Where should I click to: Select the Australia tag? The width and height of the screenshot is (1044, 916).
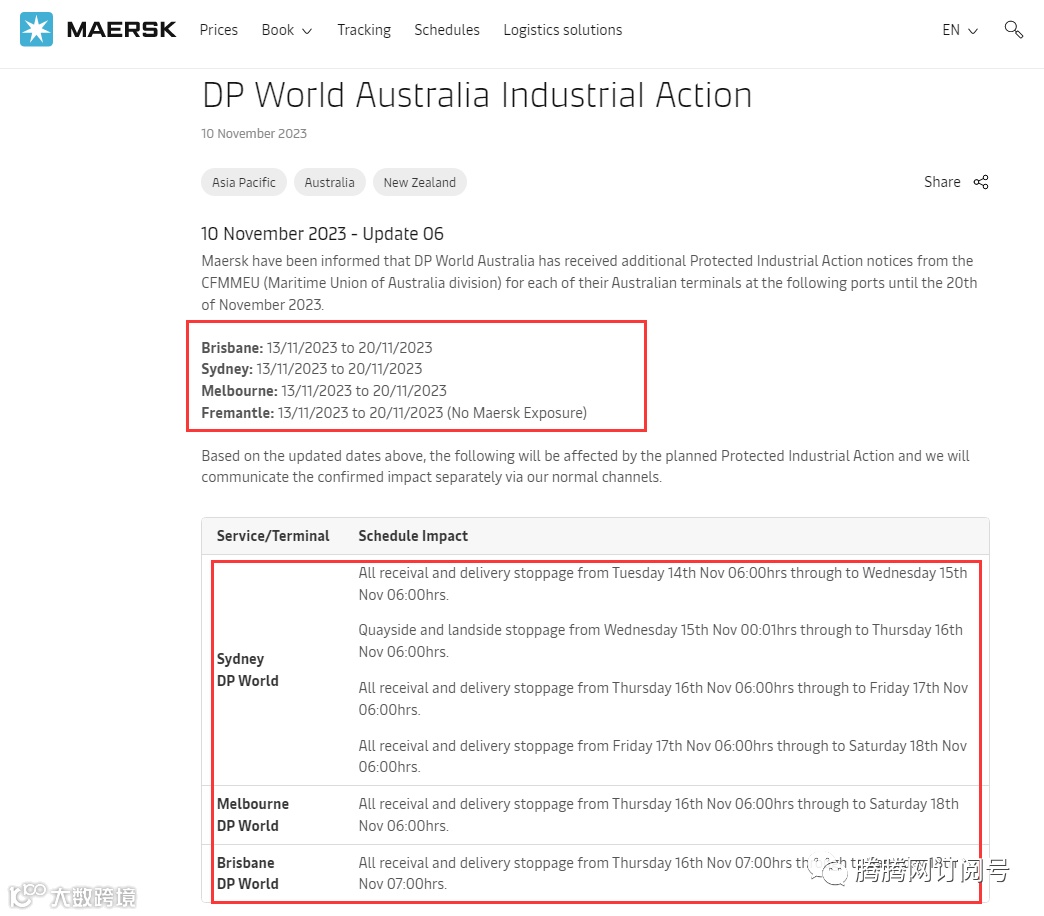330,182
